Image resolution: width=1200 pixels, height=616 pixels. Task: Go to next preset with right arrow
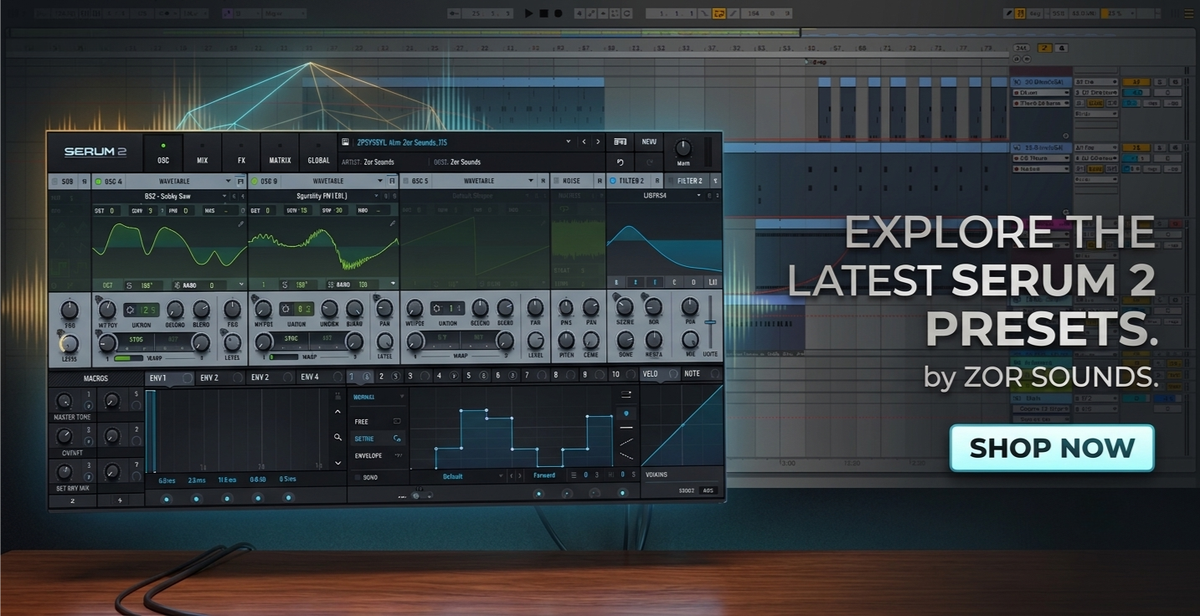click(x=598, y=142)
